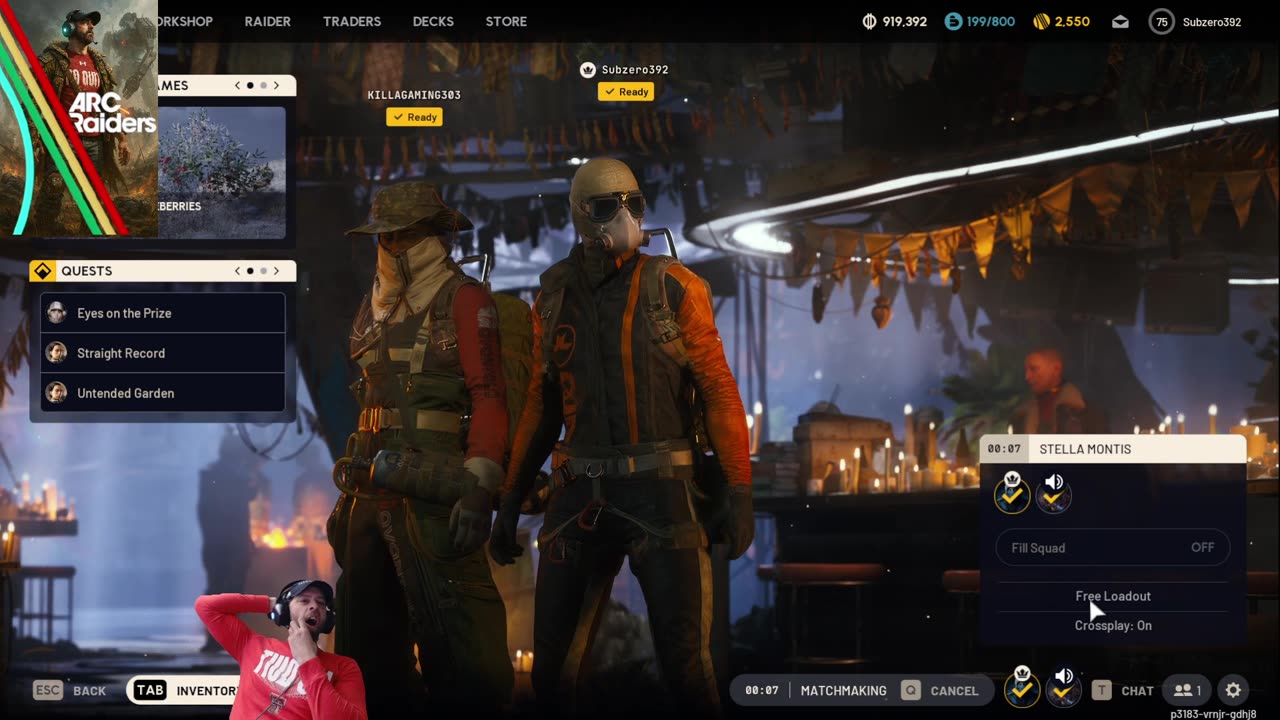
Task: Open the Inventory with the TAB button
Action: pyautogui.click(x=185, y=690)
